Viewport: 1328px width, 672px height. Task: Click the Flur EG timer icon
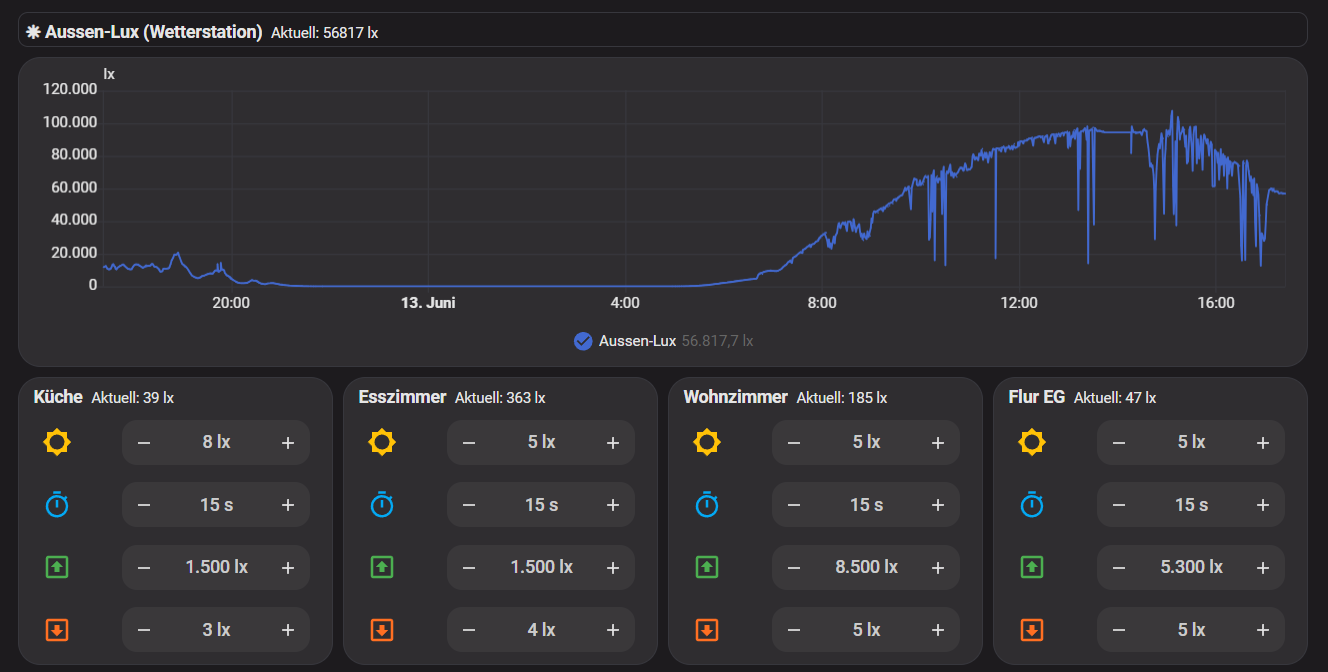[1032, 505]
